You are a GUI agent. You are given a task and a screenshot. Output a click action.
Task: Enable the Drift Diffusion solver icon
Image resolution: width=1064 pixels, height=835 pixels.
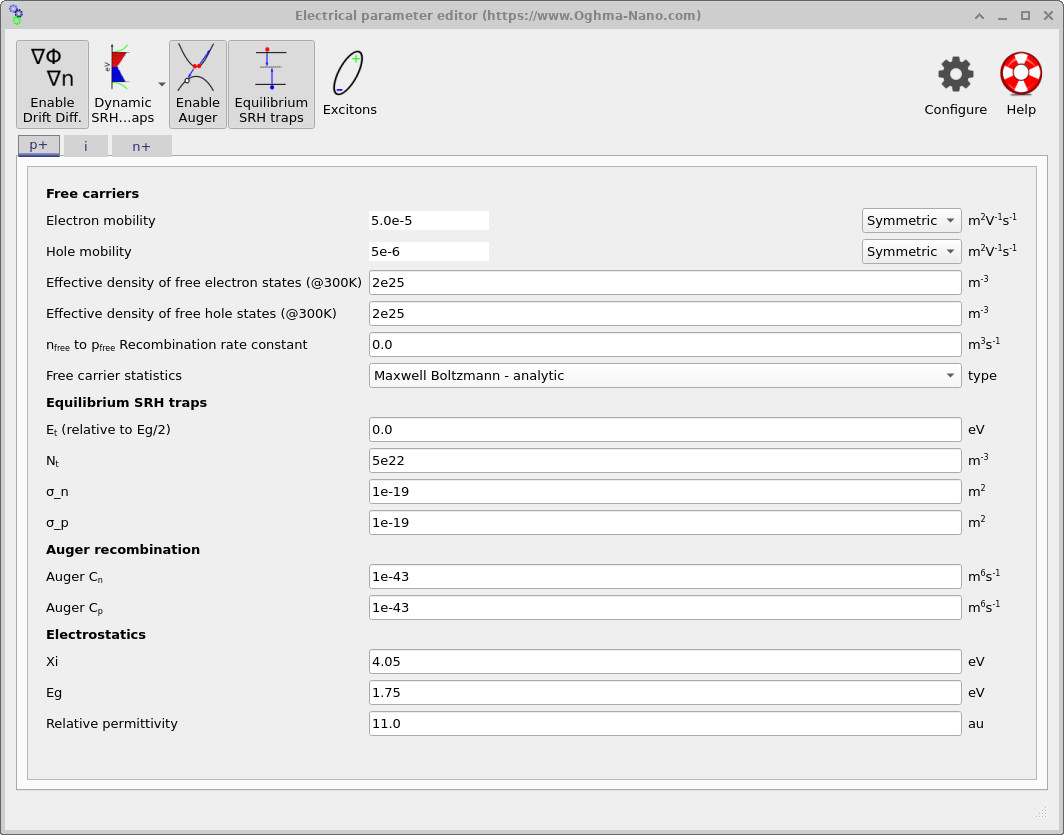pos(52,84)
